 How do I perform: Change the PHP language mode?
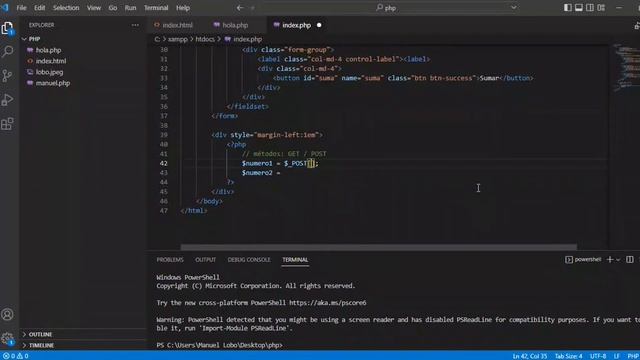coord(633,356)
